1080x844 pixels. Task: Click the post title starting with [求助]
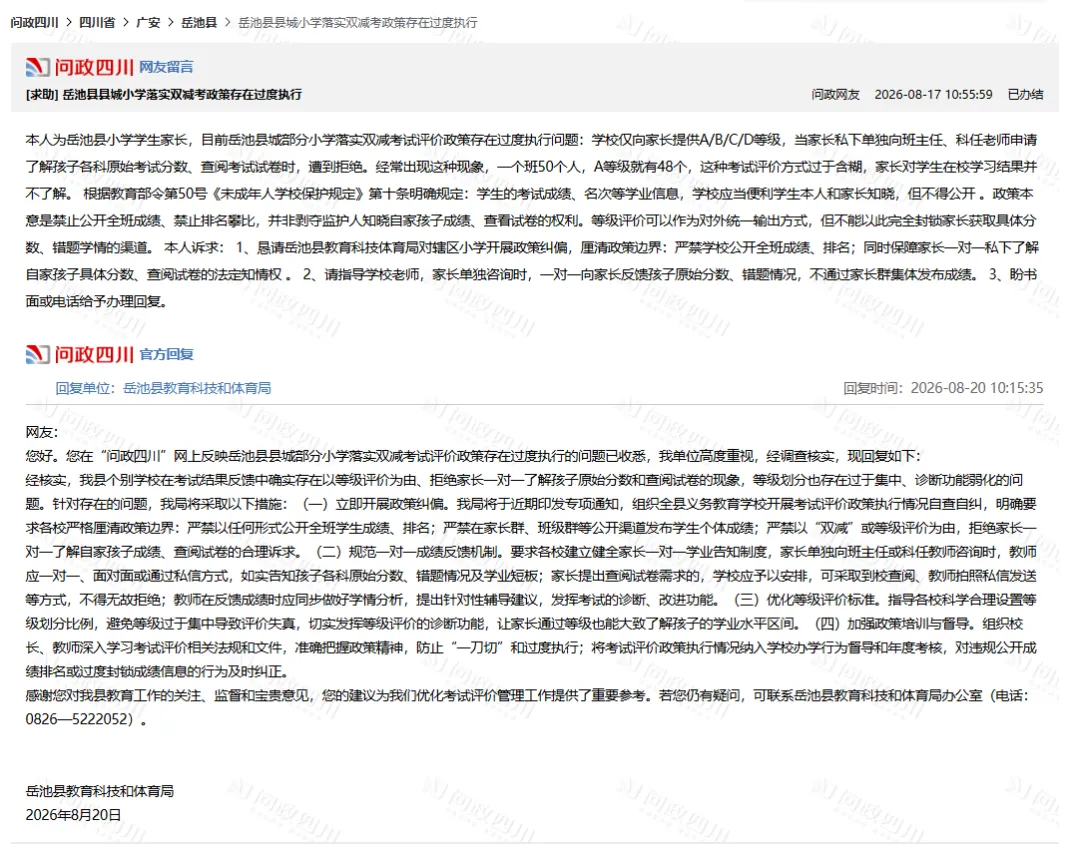click(x=163, y=94)
